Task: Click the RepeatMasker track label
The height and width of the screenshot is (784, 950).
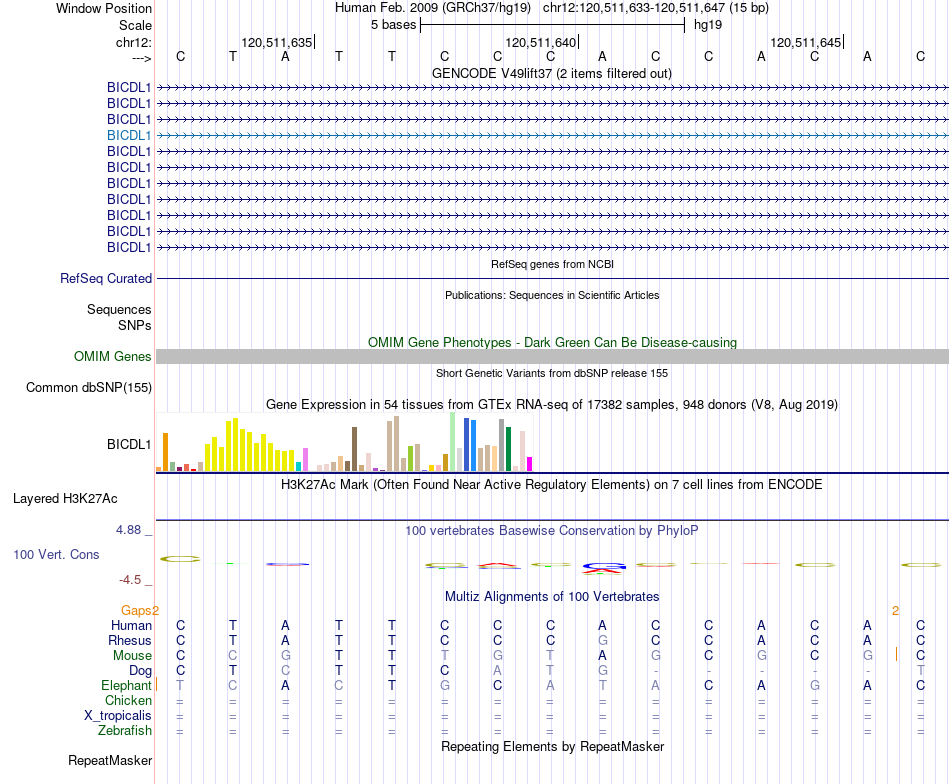Action: click(x=110, y=760)
